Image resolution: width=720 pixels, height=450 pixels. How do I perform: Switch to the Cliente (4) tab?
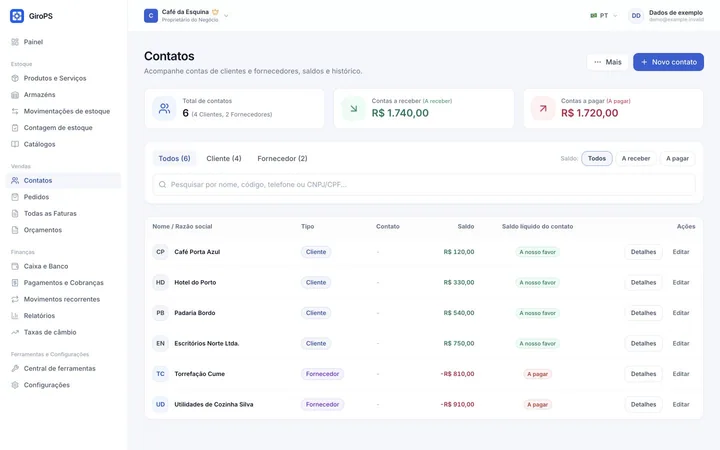(224, 158)
